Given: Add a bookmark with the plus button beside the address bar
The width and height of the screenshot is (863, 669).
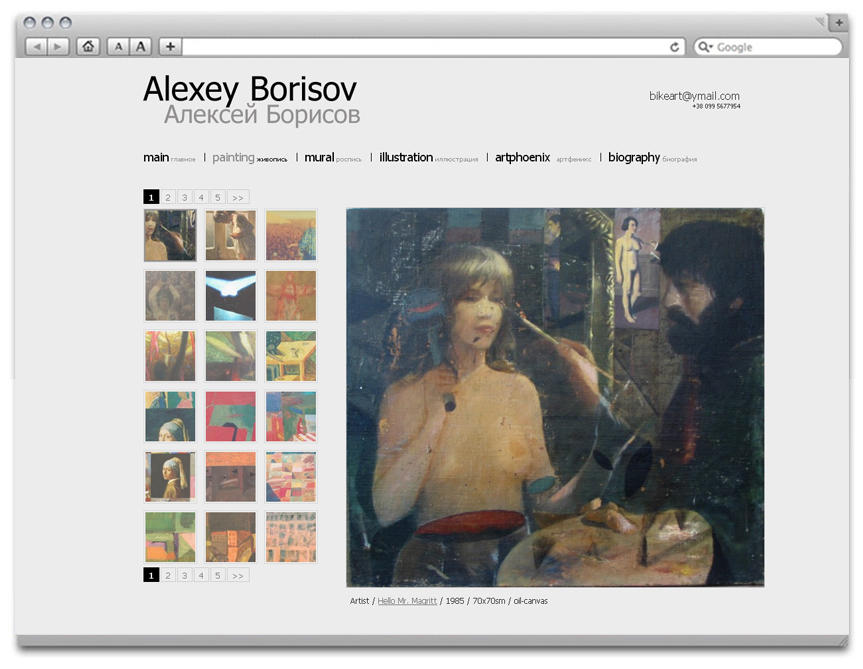Looking at the screenshot, I should [x=171, y=47].
